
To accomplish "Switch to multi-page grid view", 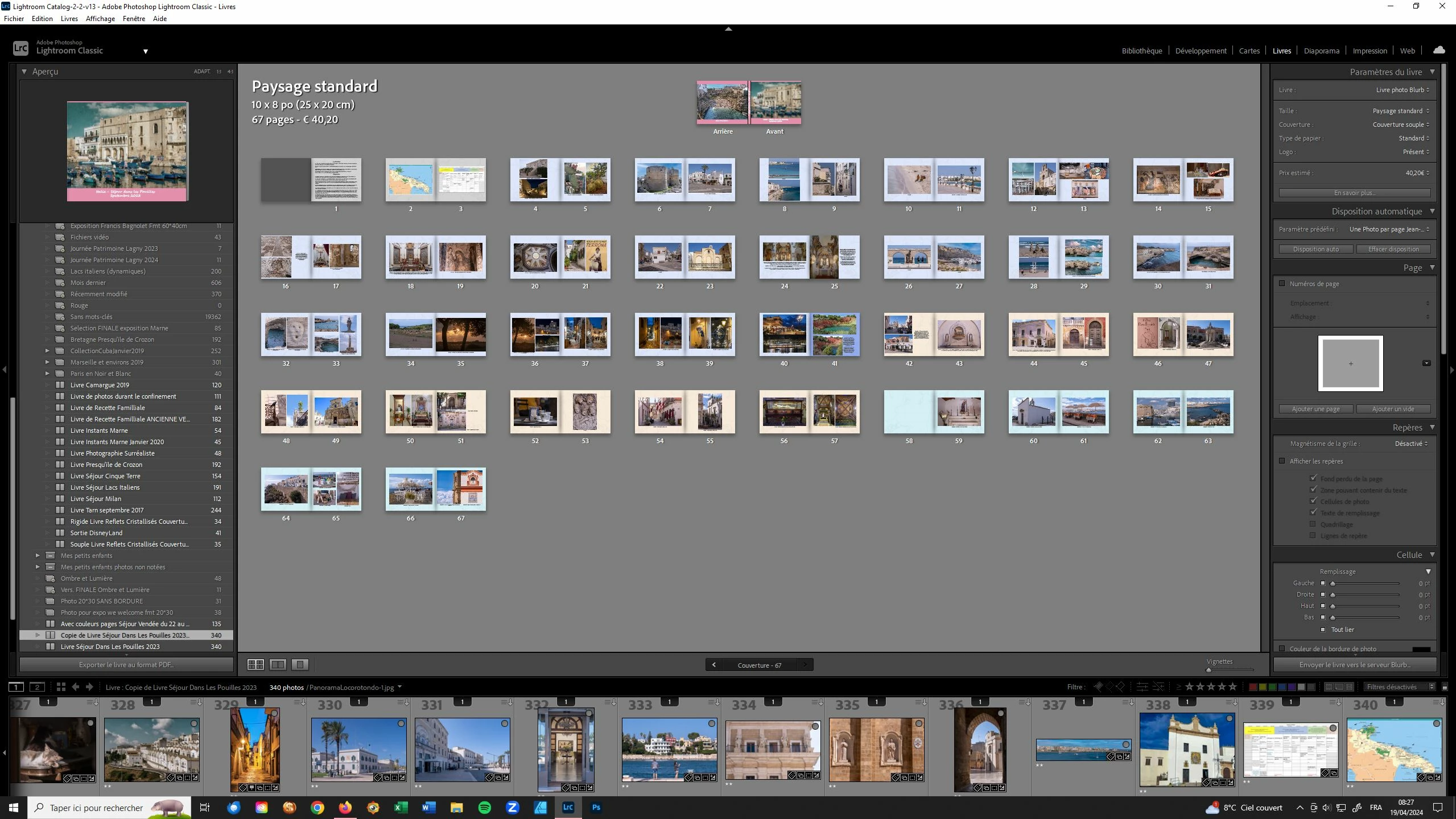I will coord(255,664).
